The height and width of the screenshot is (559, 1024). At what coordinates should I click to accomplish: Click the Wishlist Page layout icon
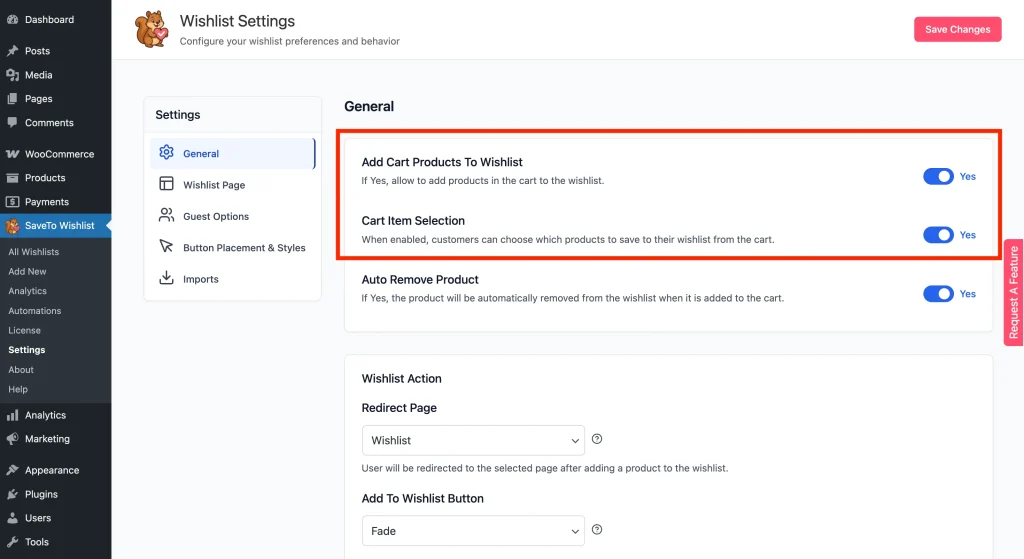click(x=167, y=184)
